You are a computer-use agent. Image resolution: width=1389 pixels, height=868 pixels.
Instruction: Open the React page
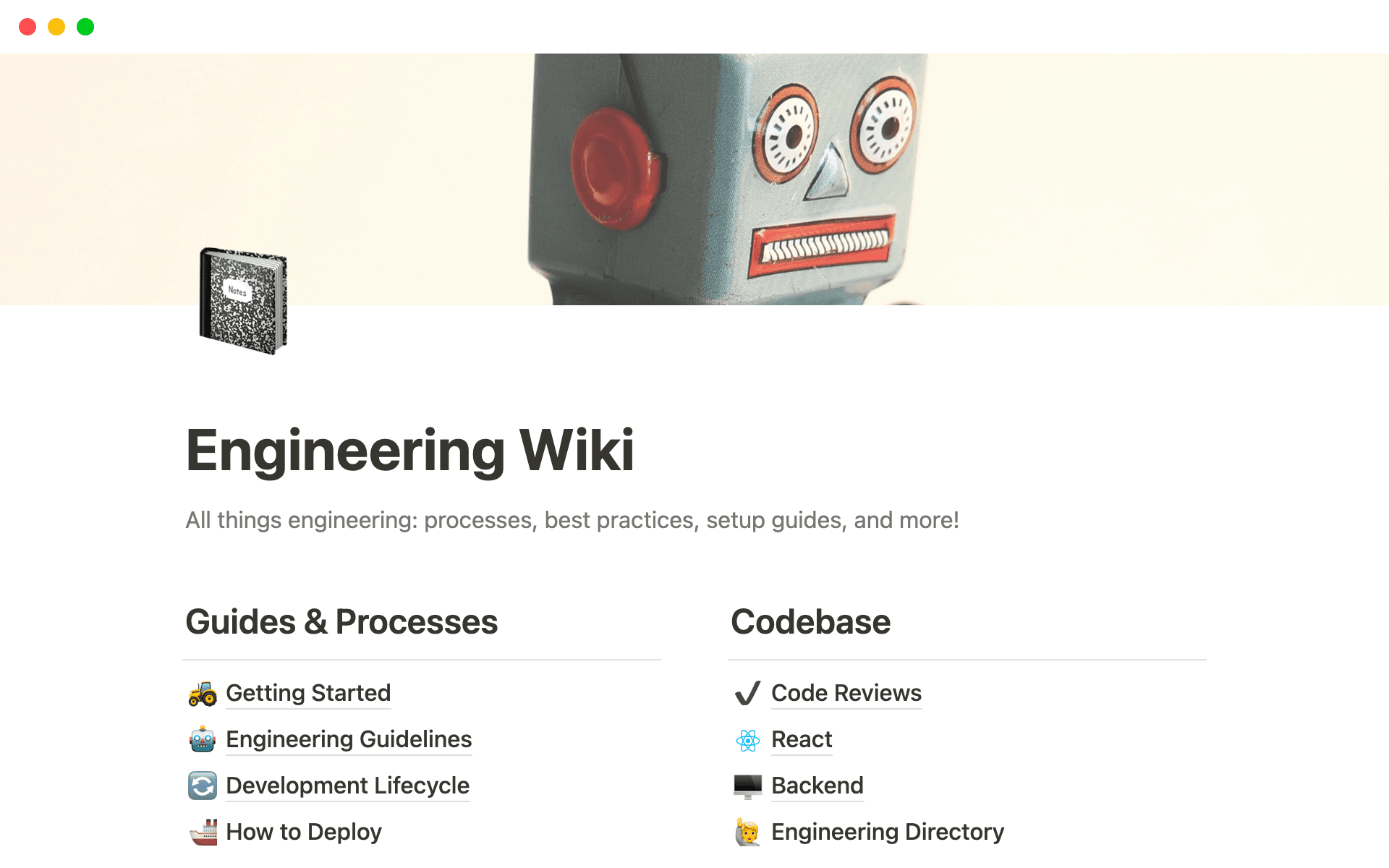801,739
